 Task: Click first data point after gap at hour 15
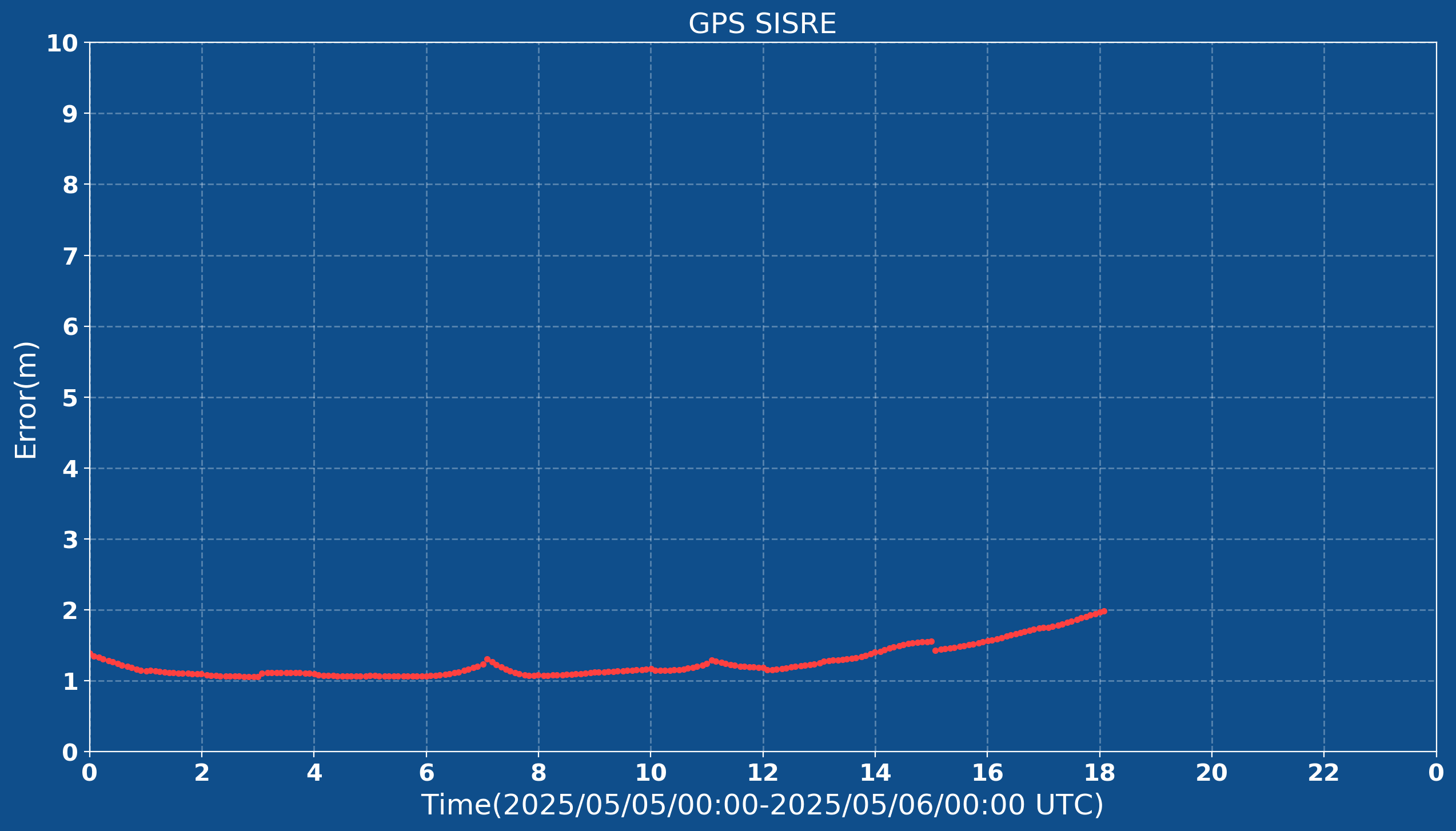tap(935, 650)
